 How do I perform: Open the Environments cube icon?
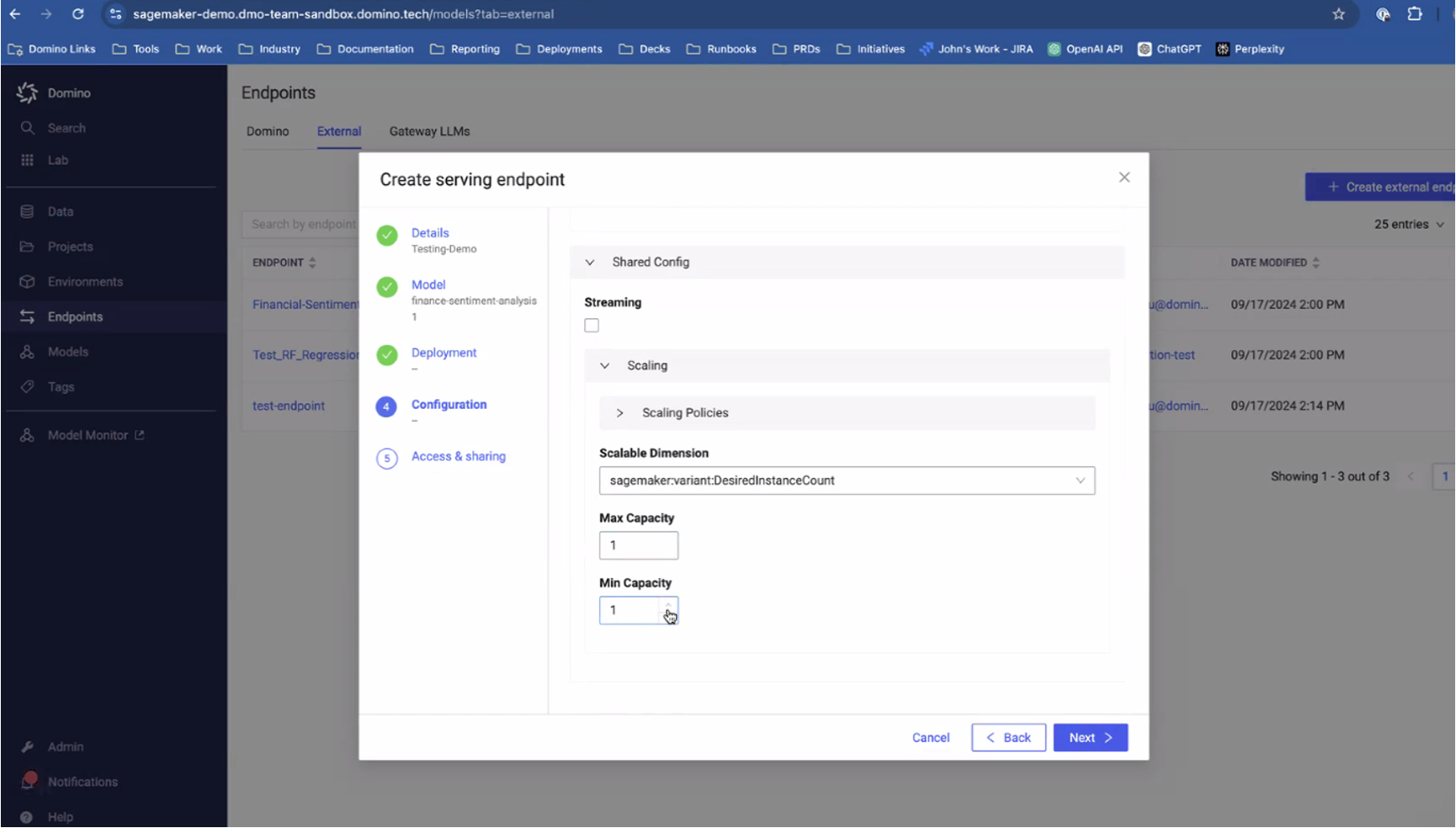27,282
